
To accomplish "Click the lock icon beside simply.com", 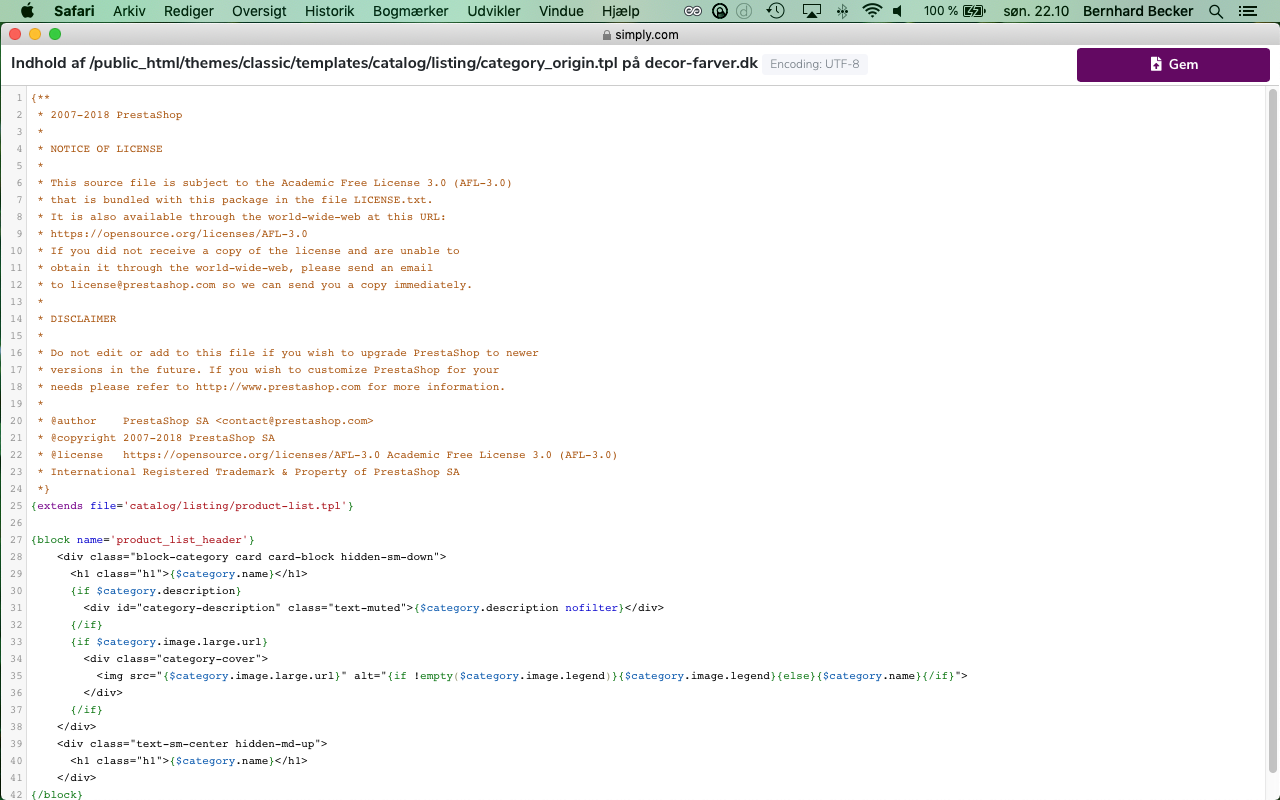I will [606, 35].
